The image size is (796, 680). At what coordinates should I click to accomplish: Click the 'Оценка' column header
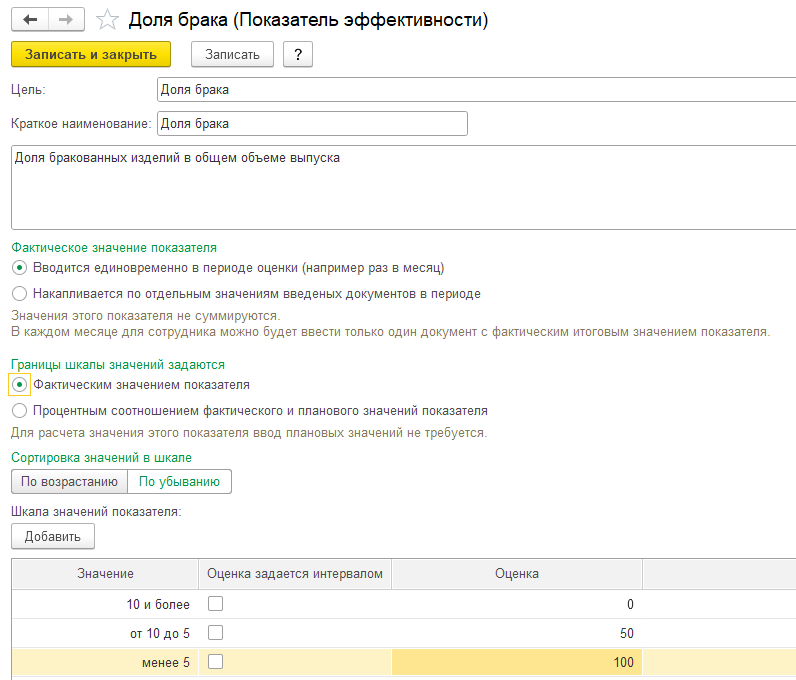(517, 574)
